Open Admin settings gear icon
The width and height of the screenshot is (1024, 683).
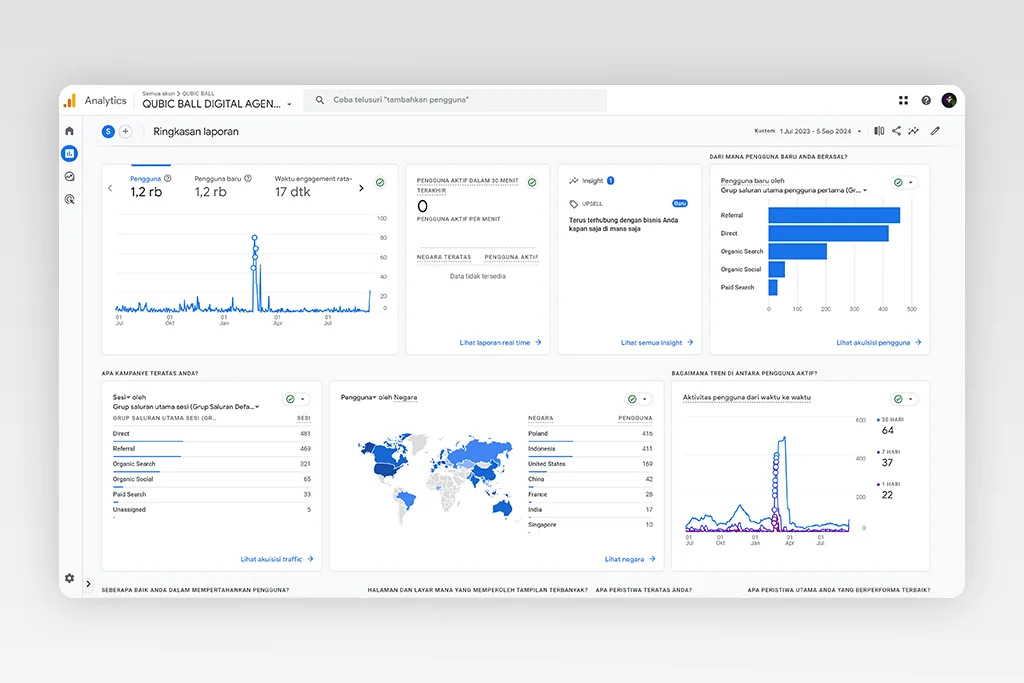(x=69, y=578)
